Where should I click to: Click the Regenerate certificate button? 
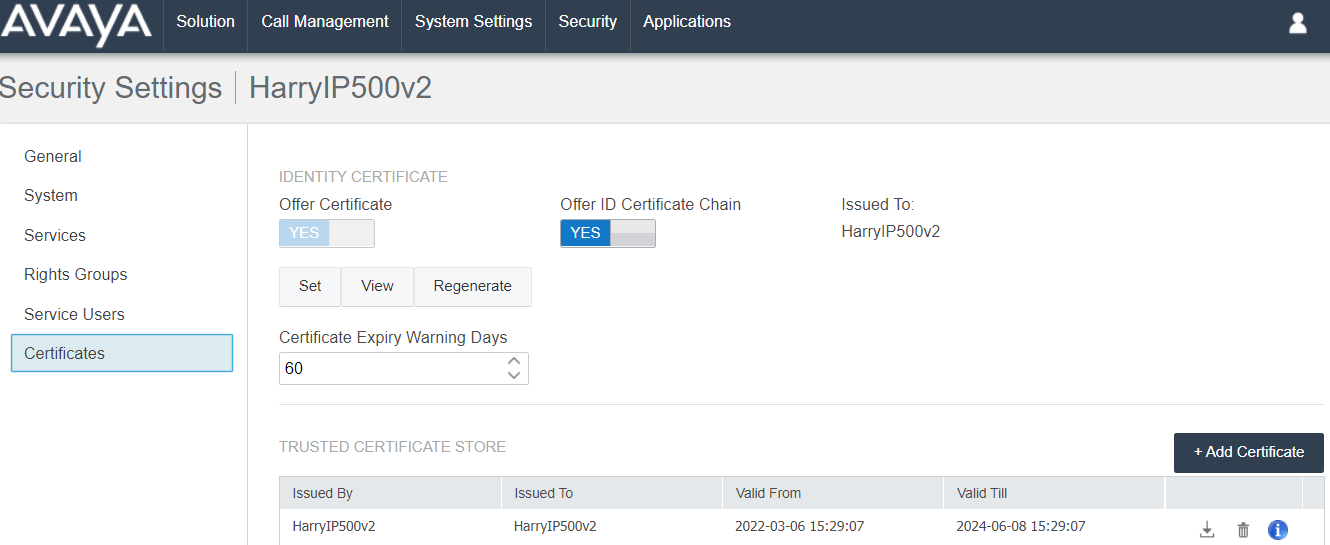click(473, 286)
